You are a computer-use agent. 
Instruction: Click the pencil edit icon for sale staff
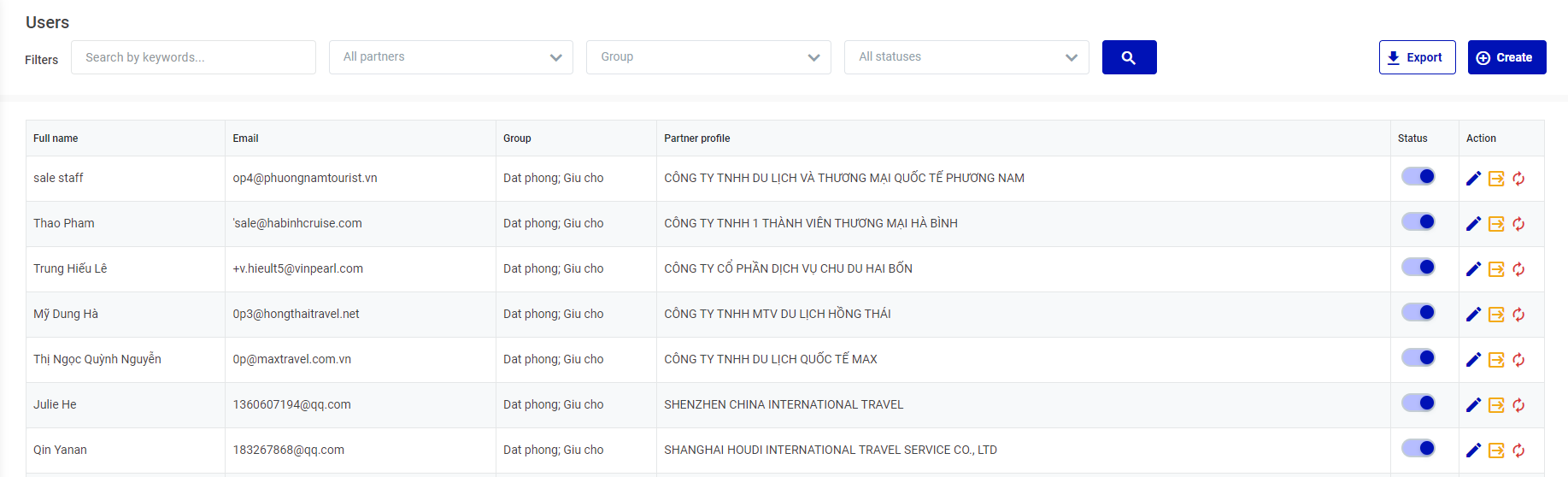click(x=1473, y=179)
